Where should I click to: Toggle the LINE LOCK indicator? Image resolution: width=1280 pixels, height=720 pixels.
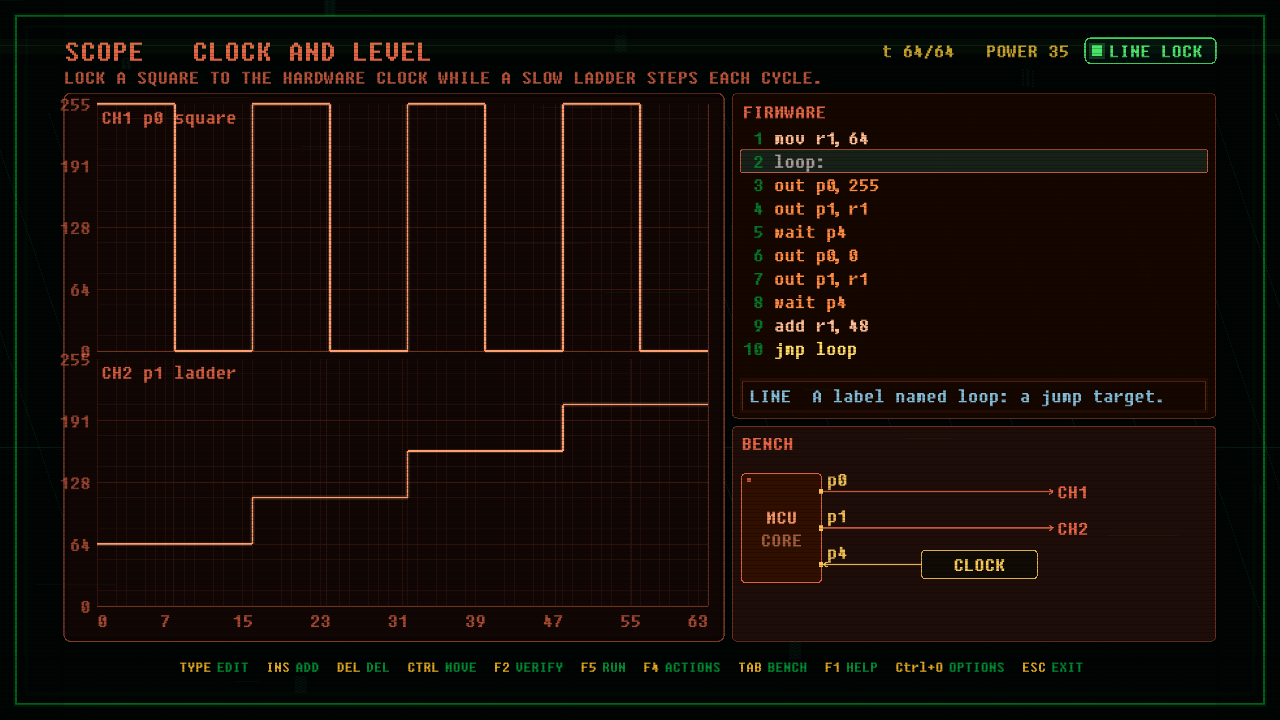[1150, 51]
